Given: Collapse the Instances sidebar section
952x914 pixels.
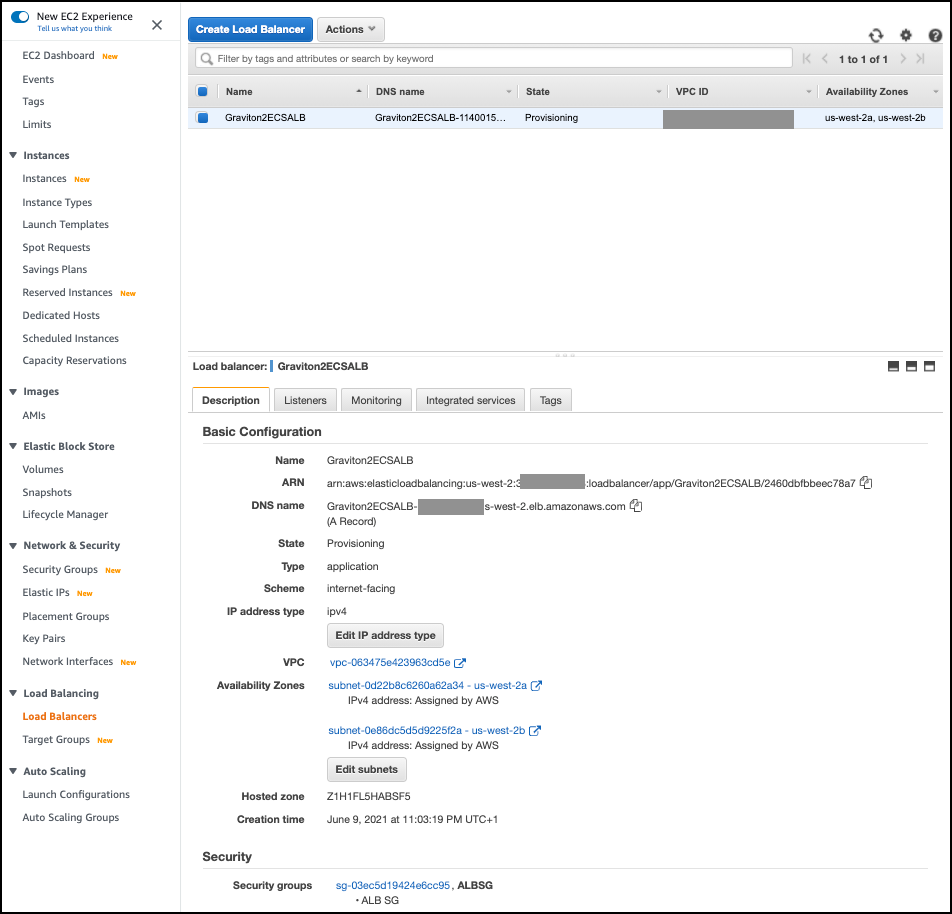Looking at the screenshot, I should 13,155.
